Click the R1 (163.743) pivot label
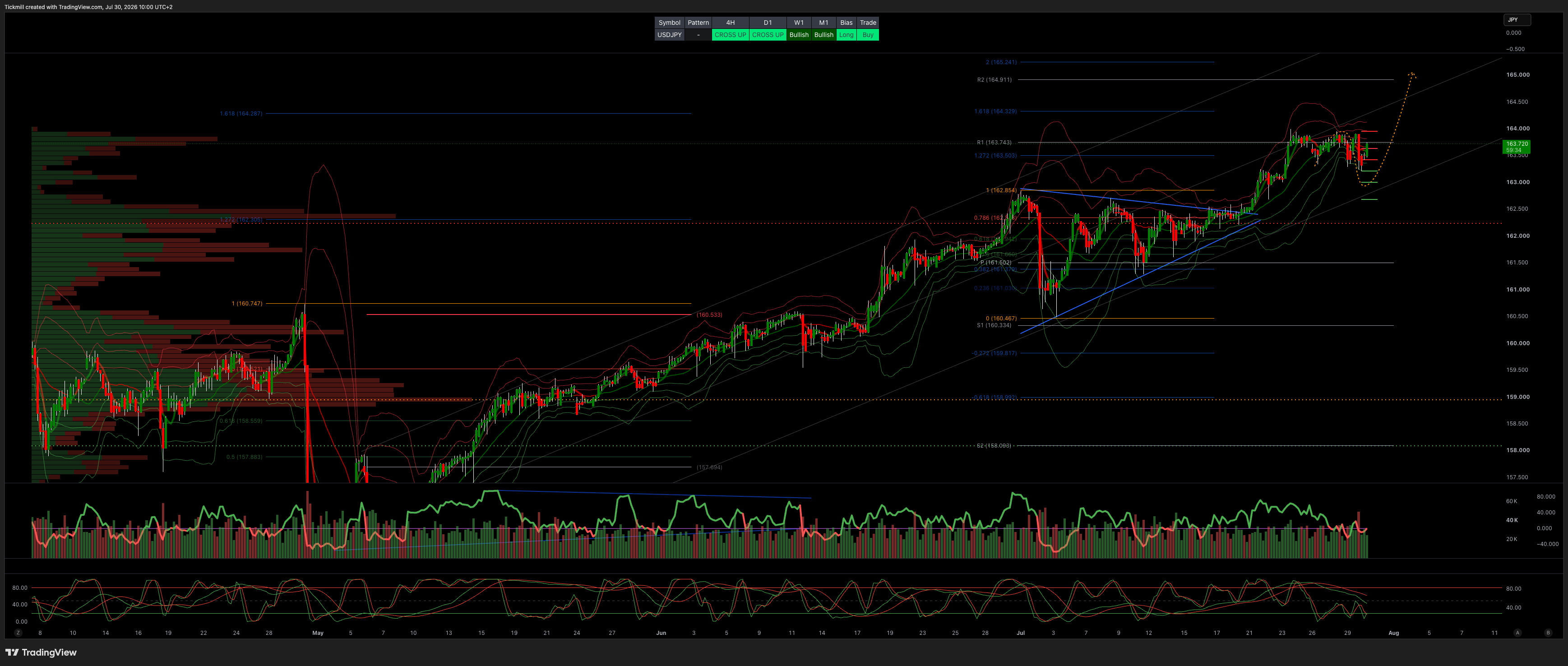The image size is (1568, 666). [994, 143]
